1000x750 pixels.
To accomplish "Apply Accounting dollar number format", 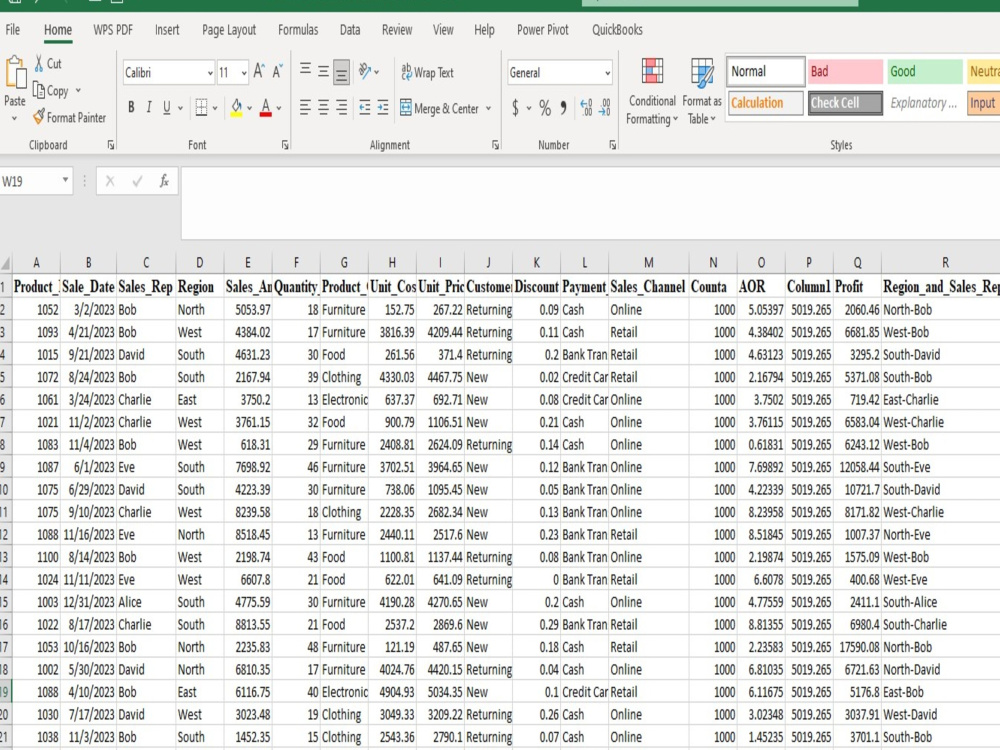I will click(515, 107).
